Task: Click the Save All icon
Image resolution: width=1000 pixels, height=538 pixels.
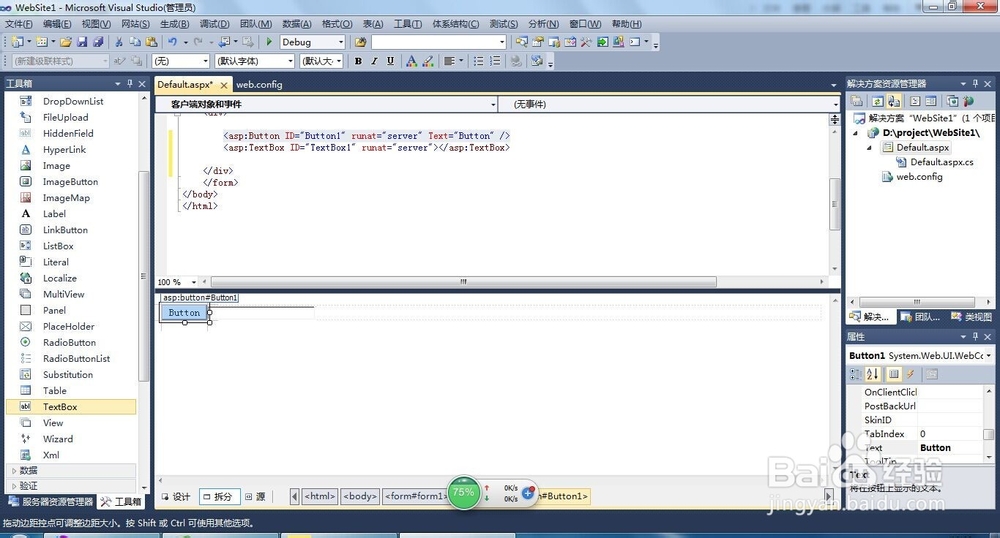Action: click(x=98, y=42)
